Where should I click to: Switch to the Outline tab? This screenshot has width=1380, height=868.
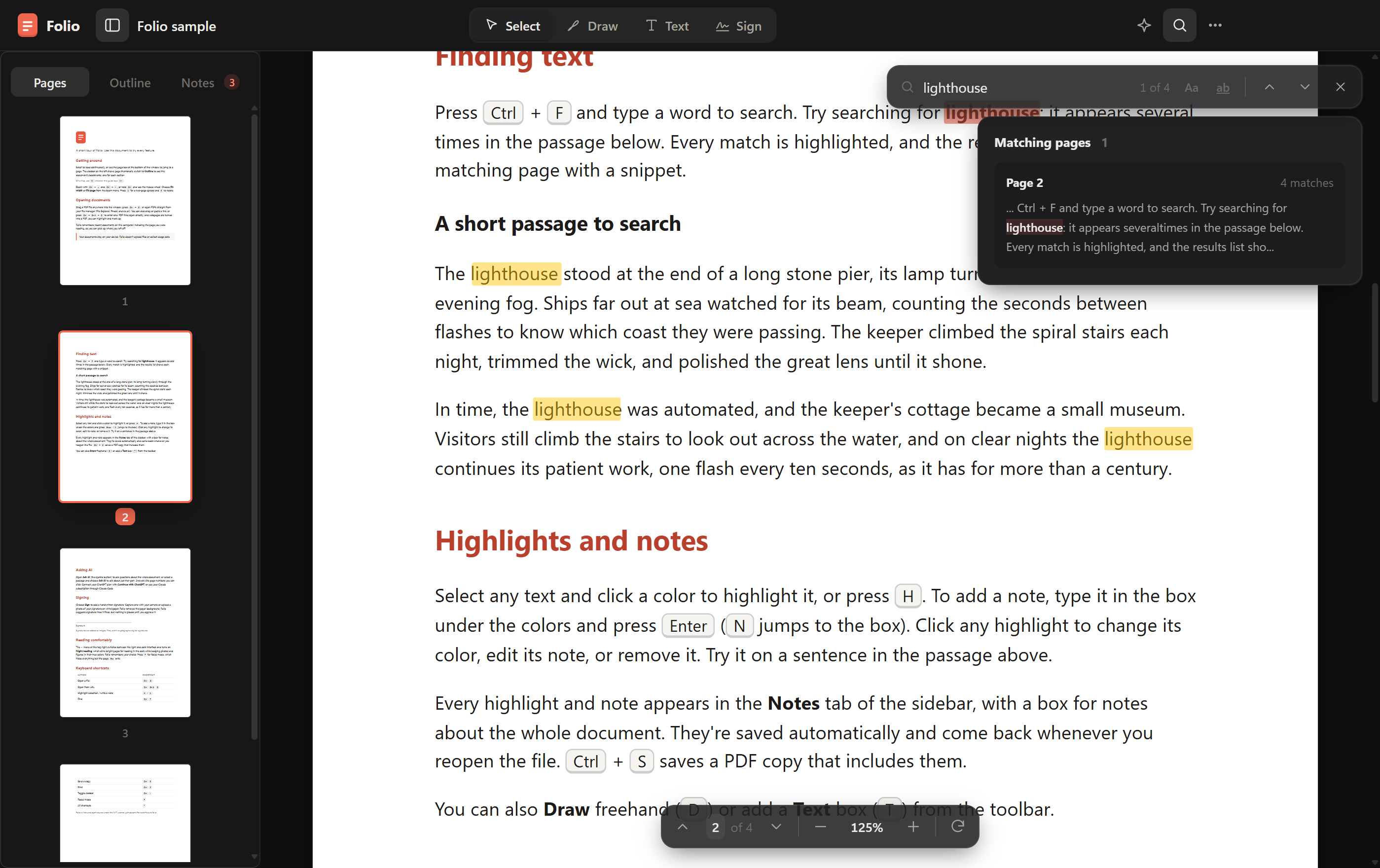(x=130, y=82)
